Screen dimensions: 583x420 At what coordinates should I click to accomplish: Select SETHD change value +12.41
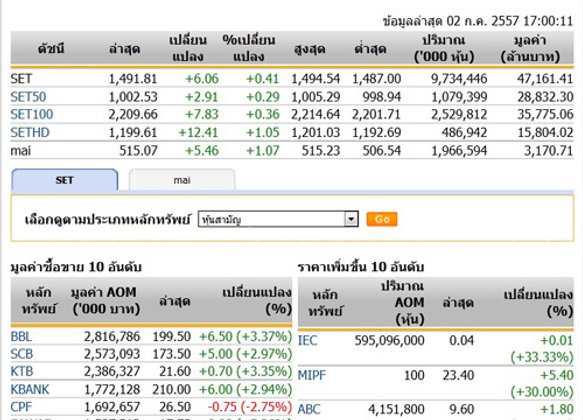click(198, 133)
